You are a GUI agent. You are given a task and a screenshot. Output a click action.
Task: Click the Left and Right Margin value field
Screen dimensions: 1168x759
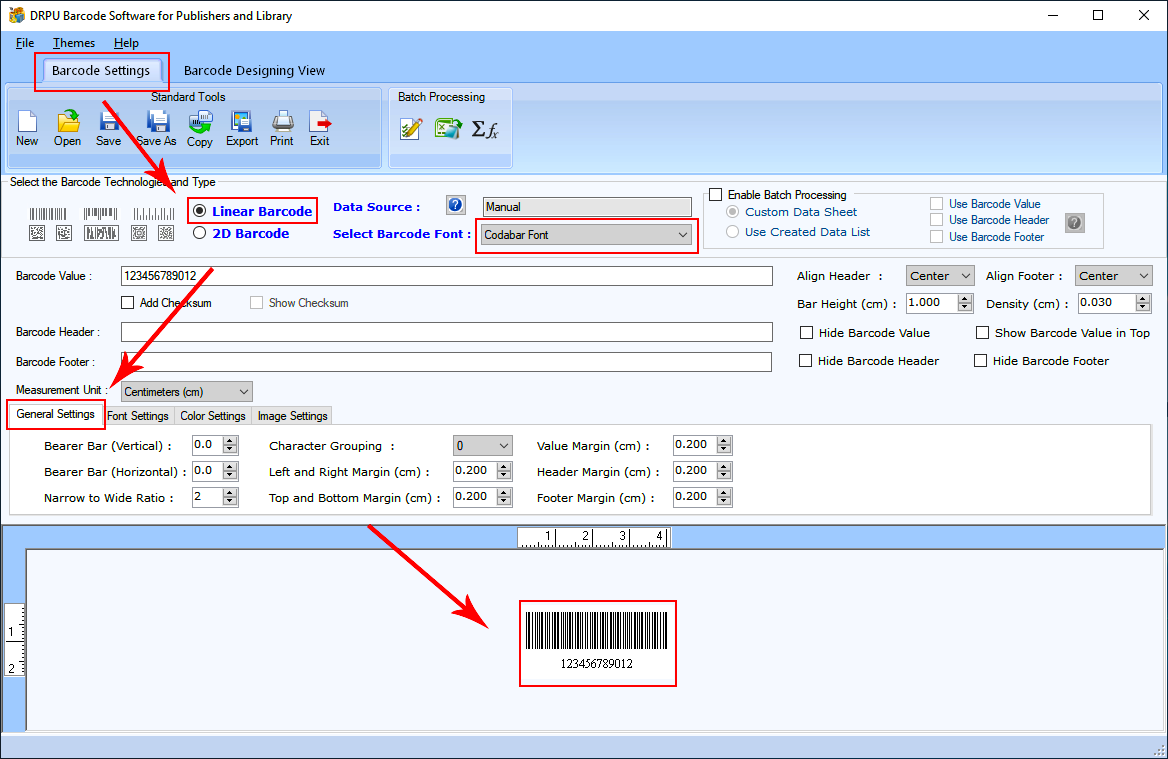(x=474, y=471)
